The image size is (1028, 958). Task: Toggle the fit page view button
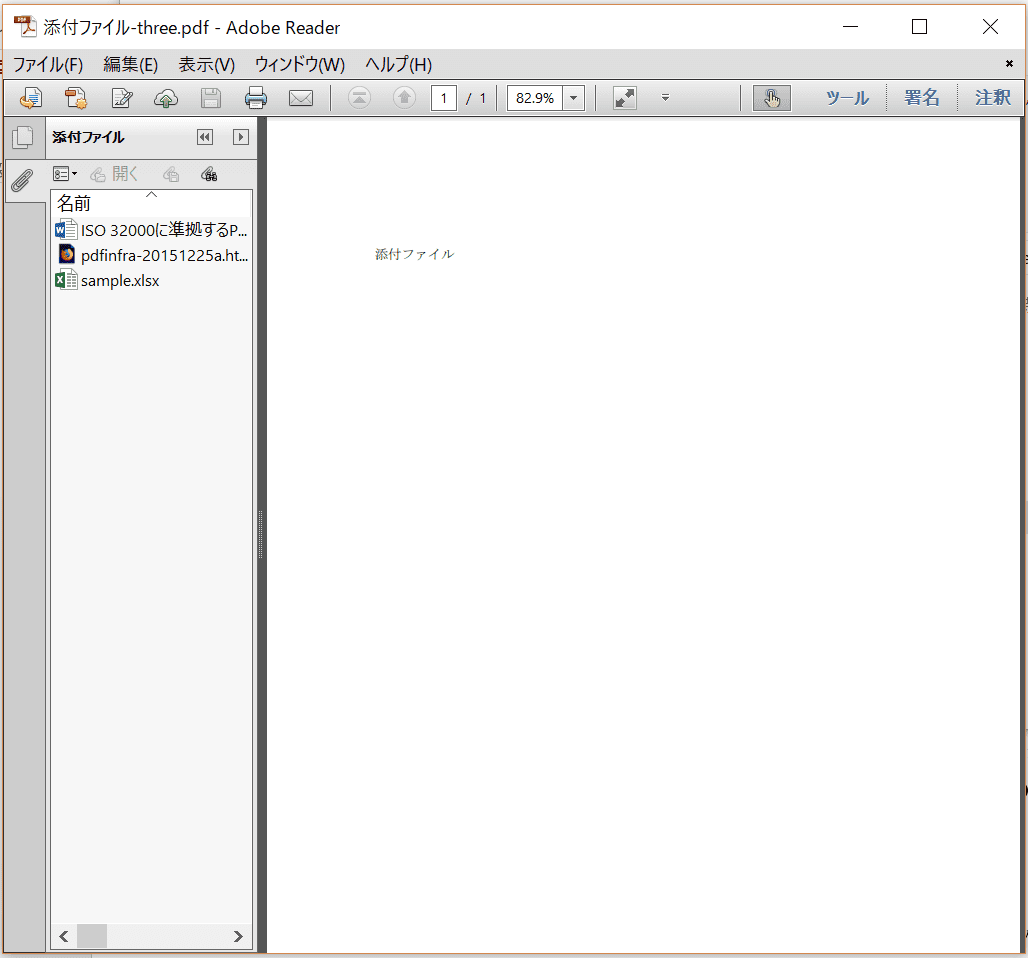pyautogui.click(x=625, y=98)
